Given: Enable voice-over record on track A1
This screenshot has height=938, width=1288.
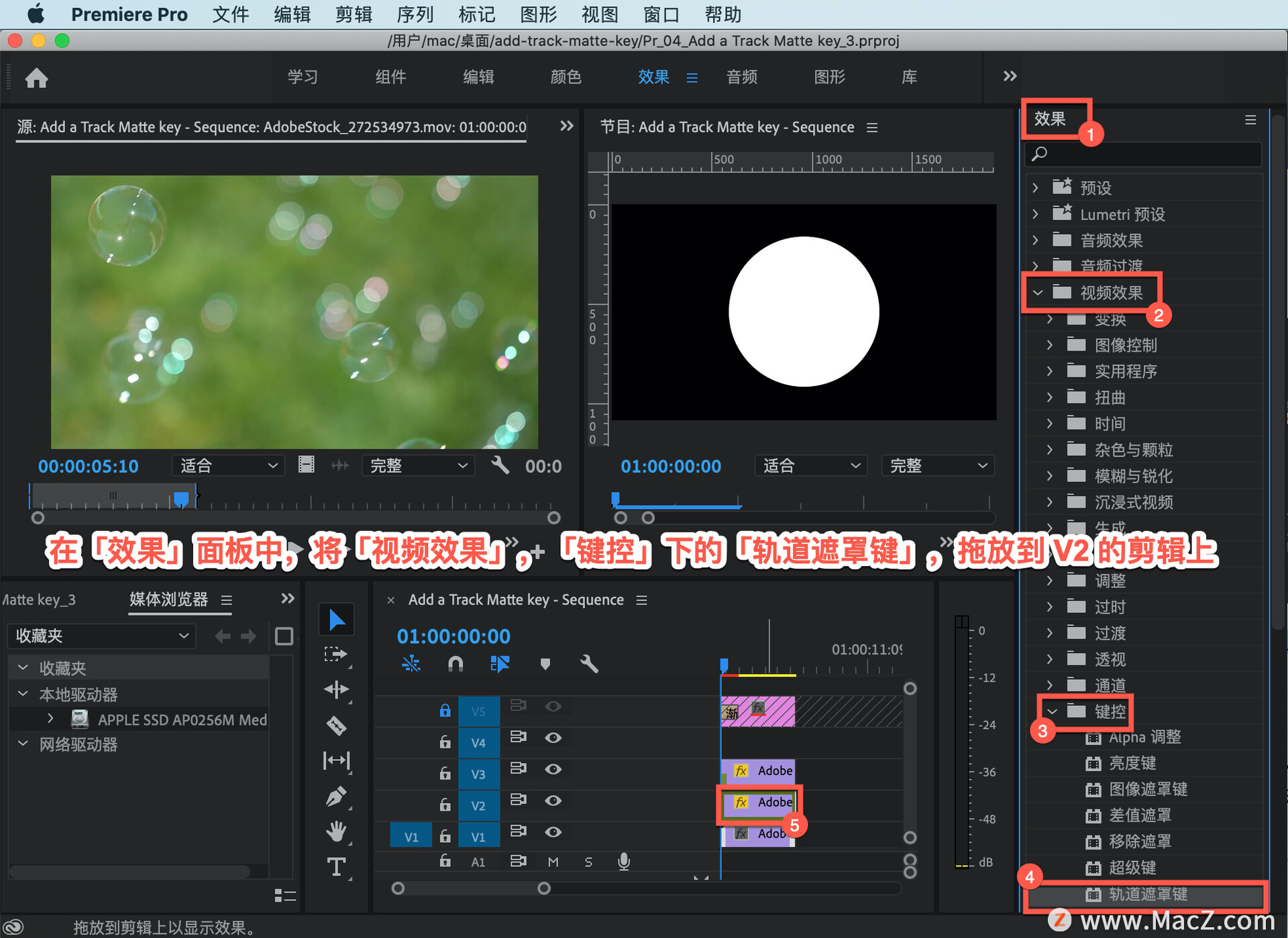Looking at the screenshot, I should (624, 862).
